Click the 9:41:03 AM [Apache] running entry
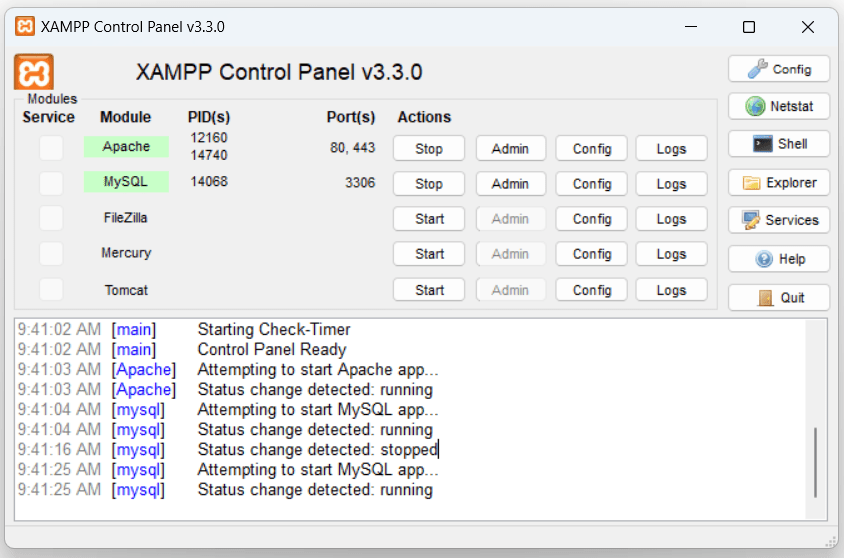Screen dimensions: 844x558 point(315,389)
